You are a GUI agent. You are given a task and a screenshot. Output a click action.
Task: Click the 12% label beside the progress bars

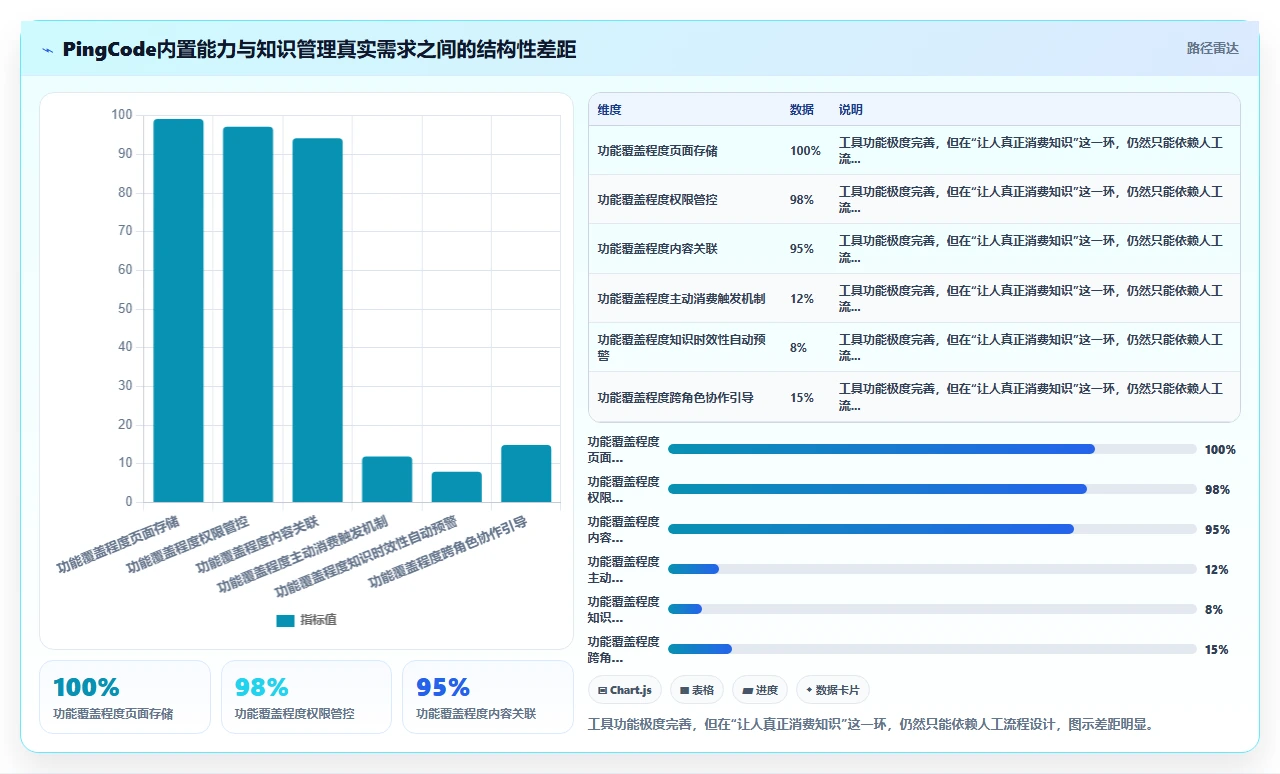(1217, 570)
